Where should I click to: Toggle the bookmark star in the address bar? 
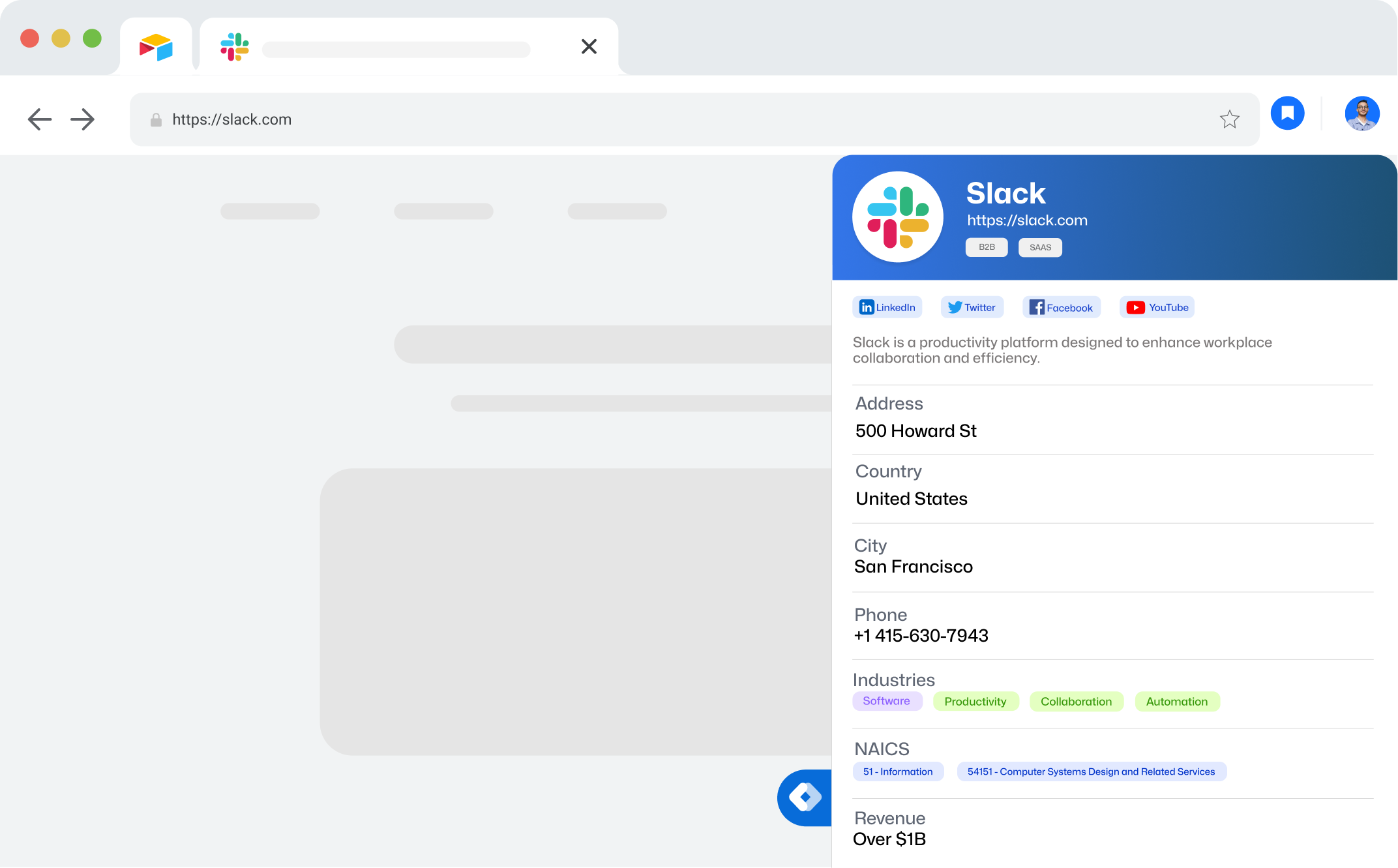[x=1230, y=119]
